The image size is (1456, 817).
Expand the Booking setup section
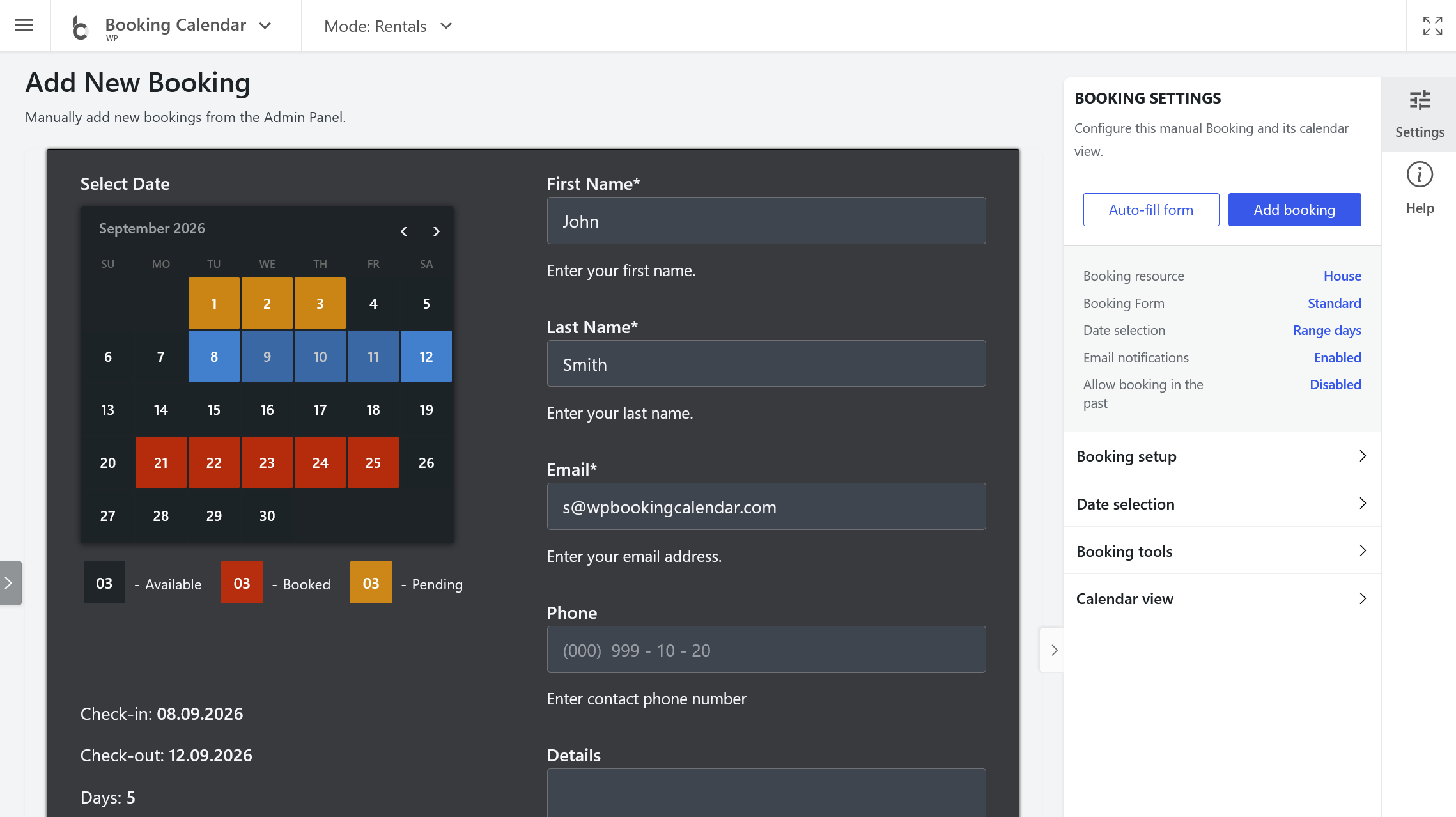coord(1222,456)
